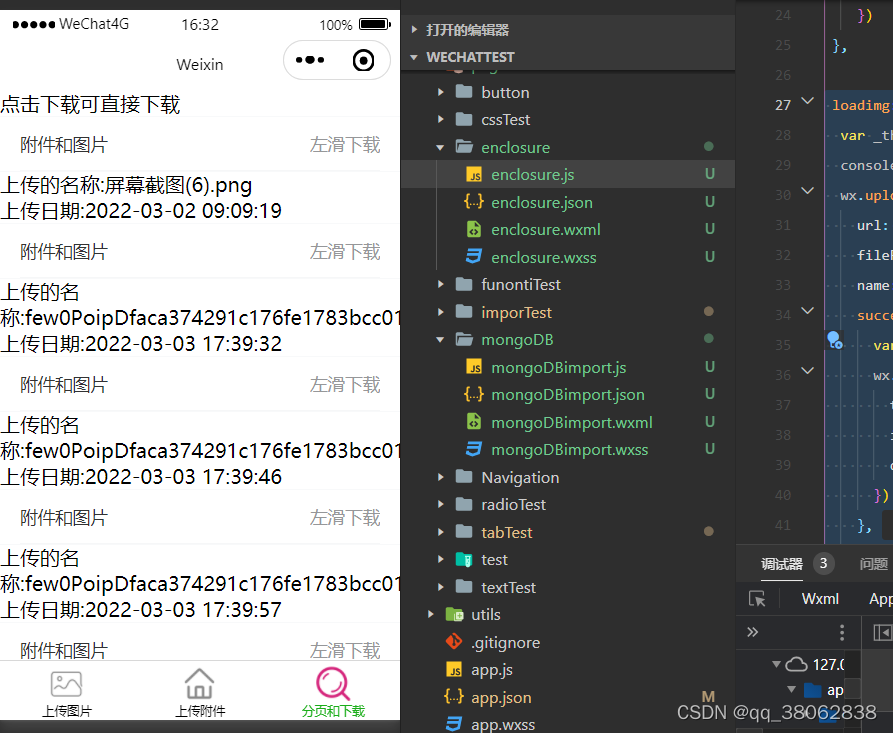The width and height of the screenshot is (893, 733).
Task: Click the enclosure.wxss stylesheet icon
Action: pos(474,257)
